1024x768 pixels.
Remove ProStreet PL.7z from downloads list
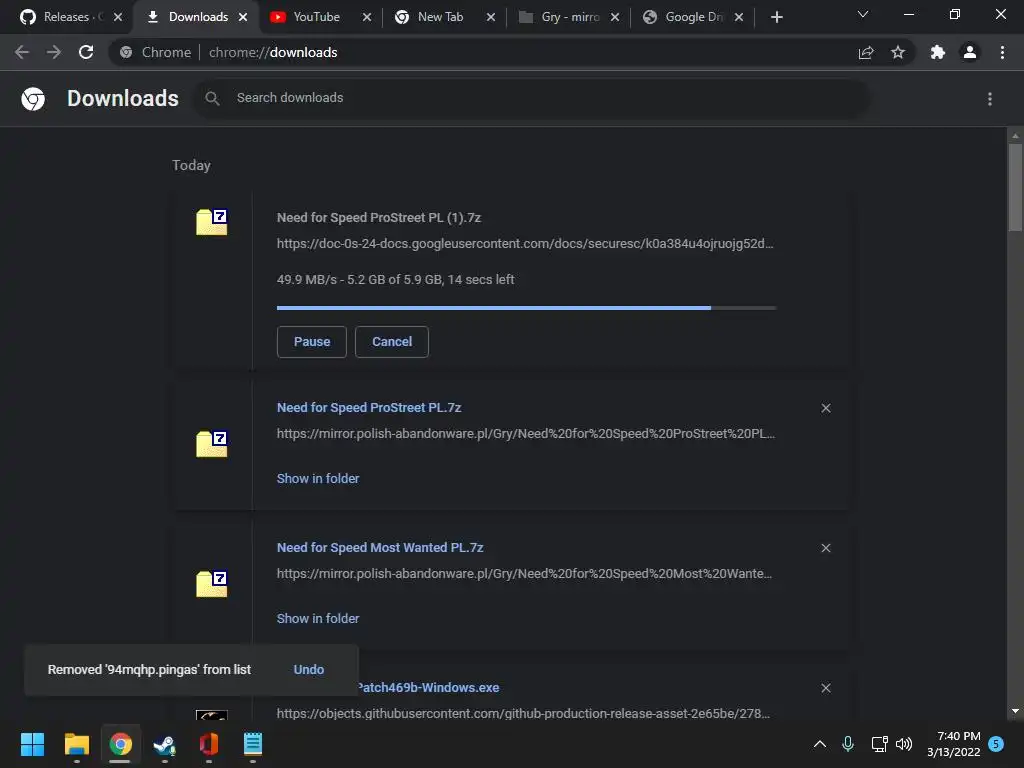(826, 408)
